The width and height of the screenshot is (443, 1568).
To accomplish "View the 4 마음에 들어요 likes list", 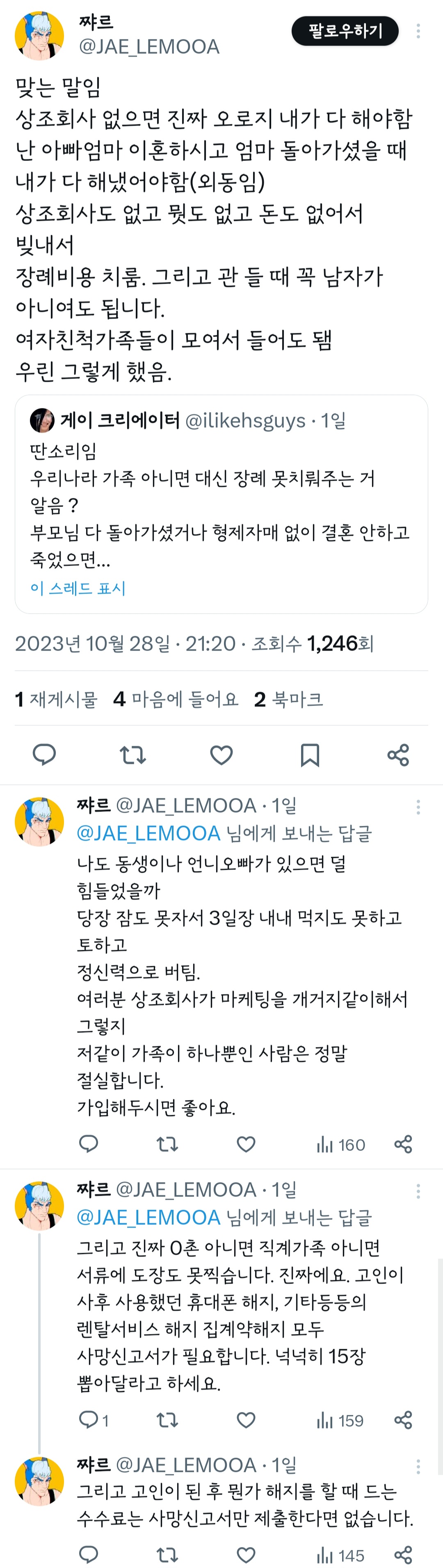I will [176, 699].
